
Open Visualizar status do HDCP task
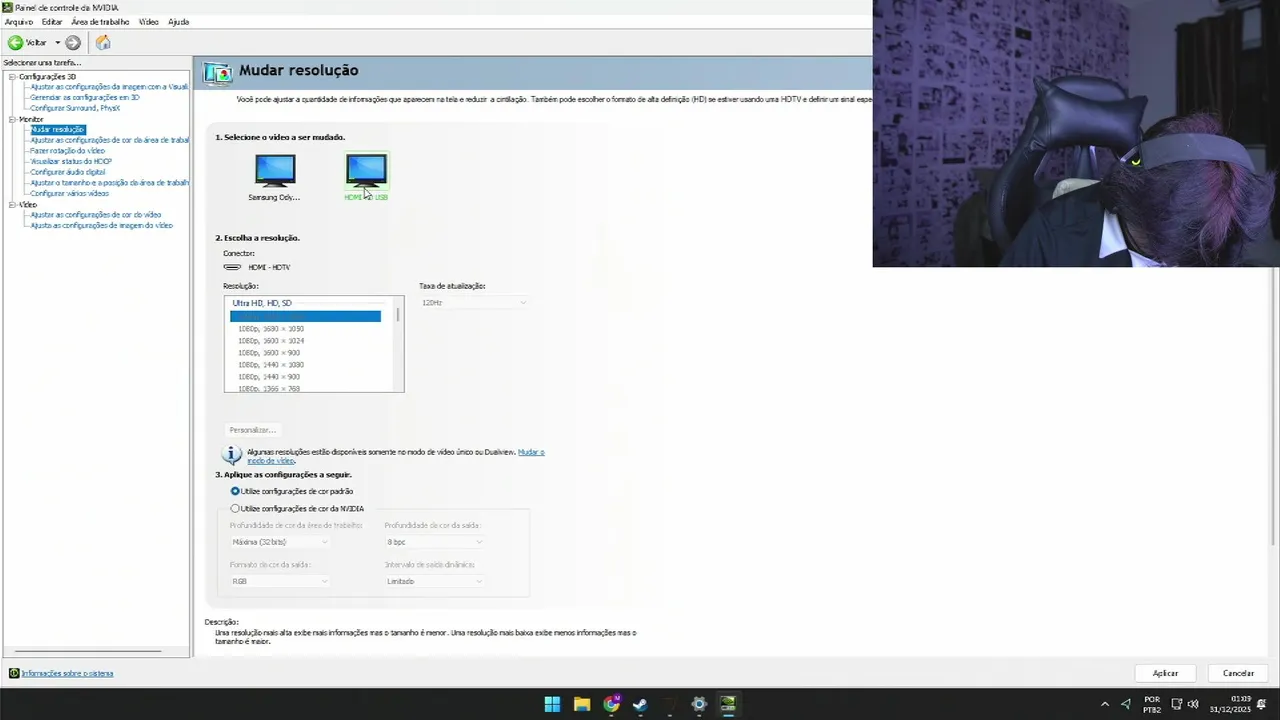[x=71, y=161]
